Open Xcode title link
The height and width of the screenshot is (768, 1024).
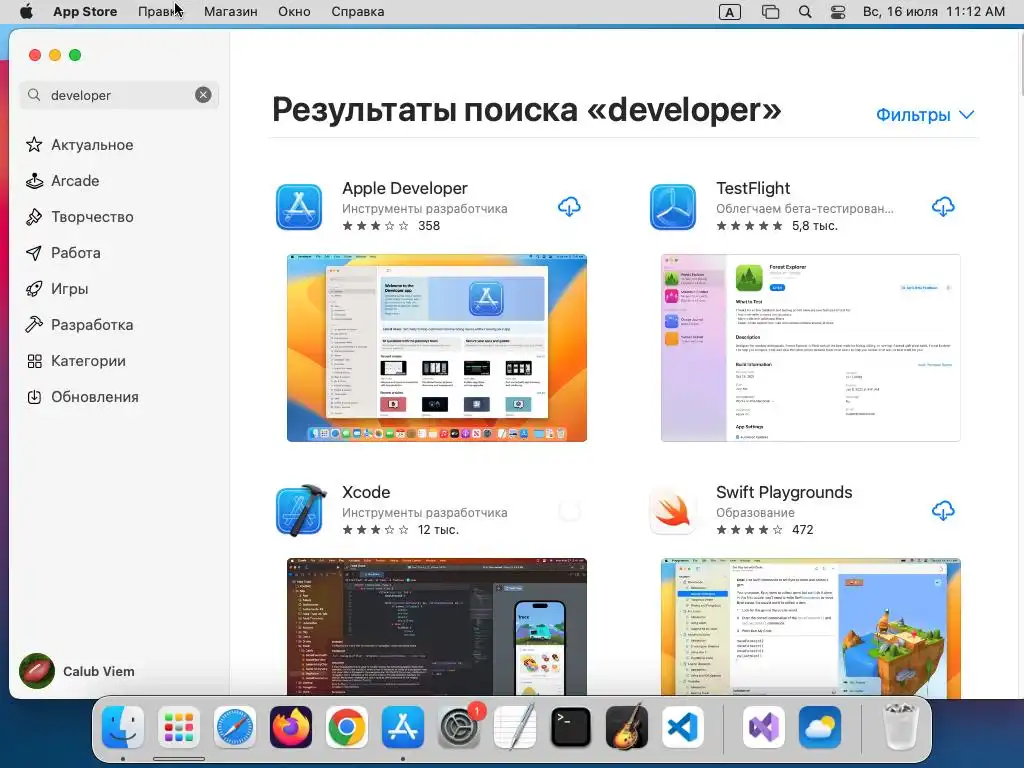pyautogui.click(x=366, y=492)
